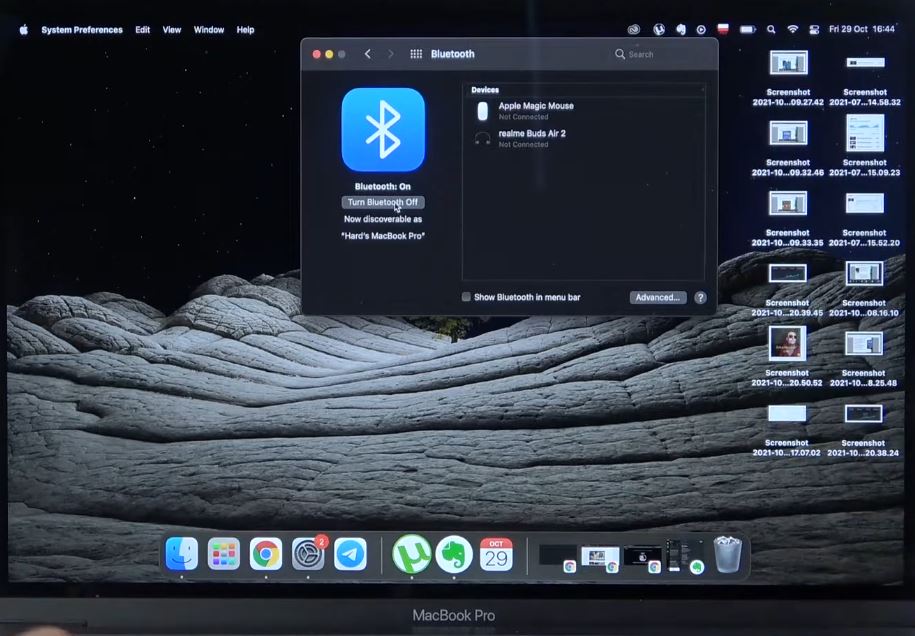915x636 pixels.
Task: Open the Help menu
Action: point(245,30)
